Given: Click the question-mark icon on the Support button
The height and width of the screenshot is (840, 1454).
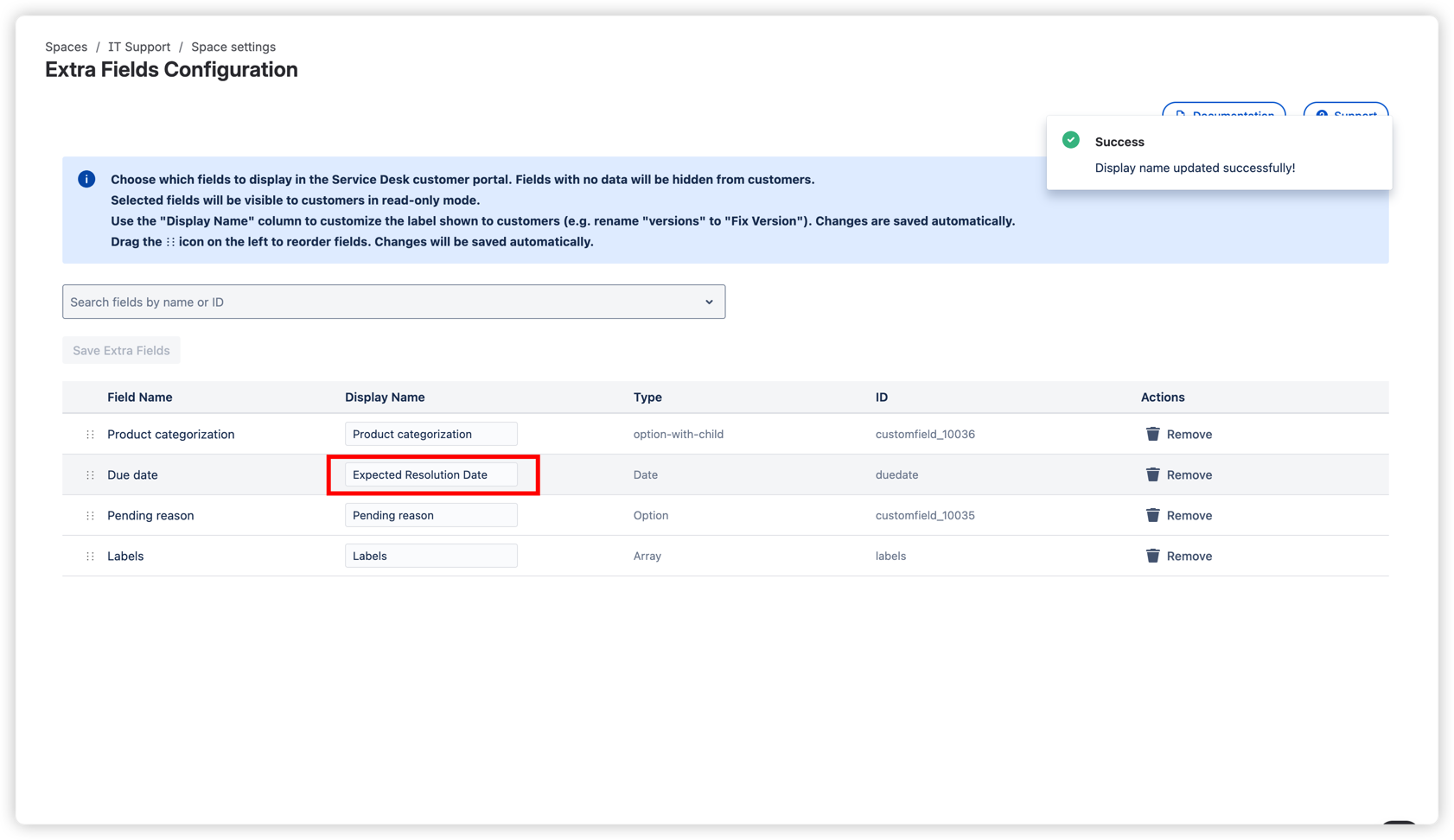Looking at the screenshot, I should (x=1322, y=115).
